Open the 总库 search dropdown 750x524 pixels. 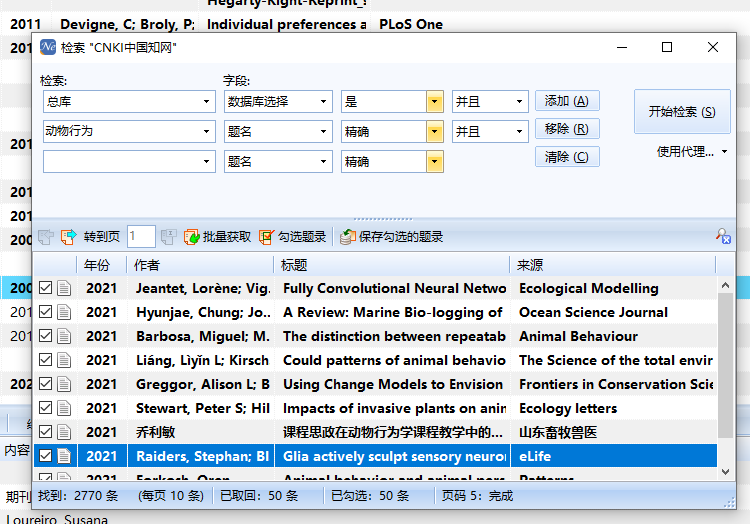pyautogui.click(x=206, y=101)
